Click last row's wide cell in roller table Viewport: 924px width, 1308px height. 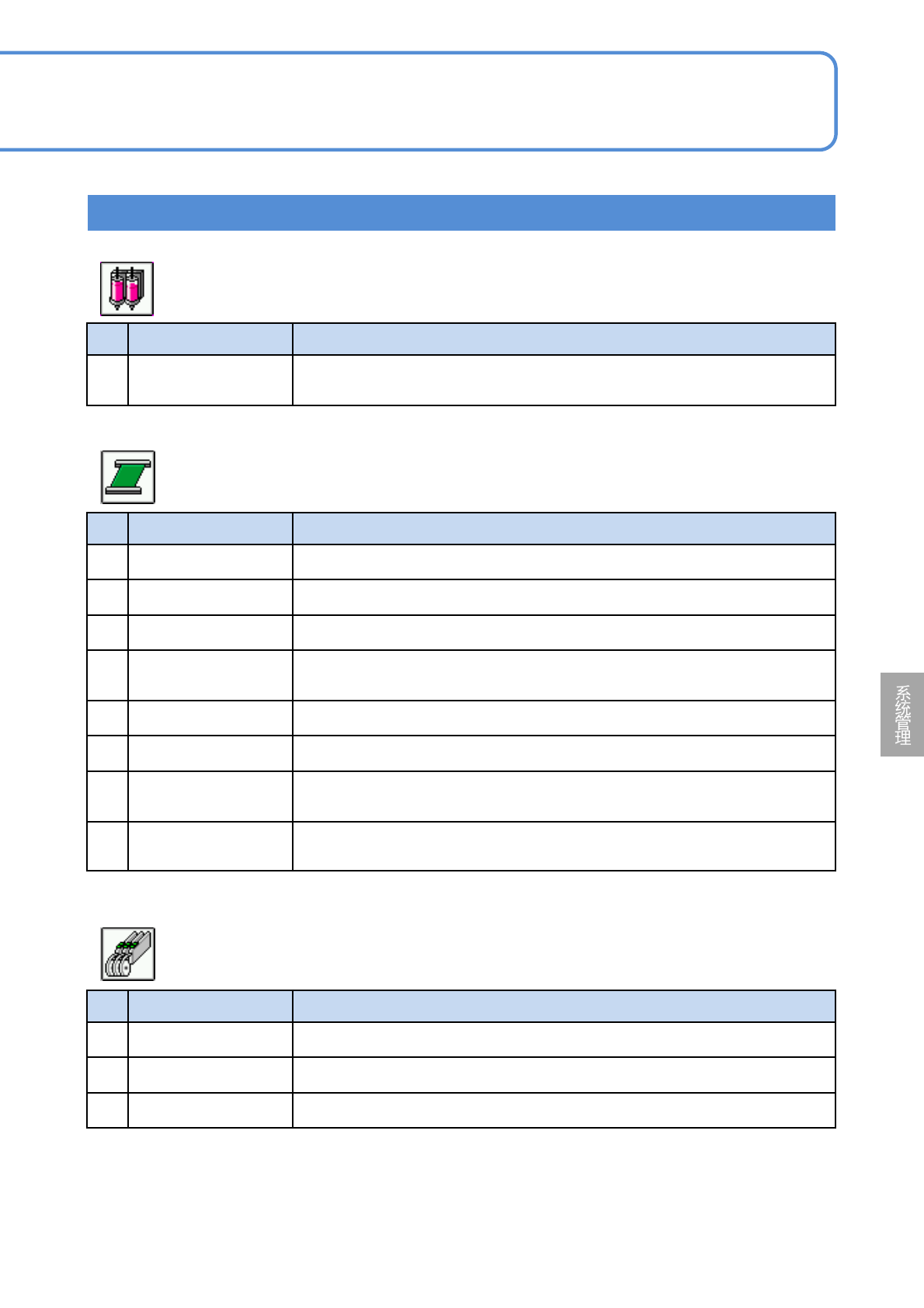[x=564, y=1110]
